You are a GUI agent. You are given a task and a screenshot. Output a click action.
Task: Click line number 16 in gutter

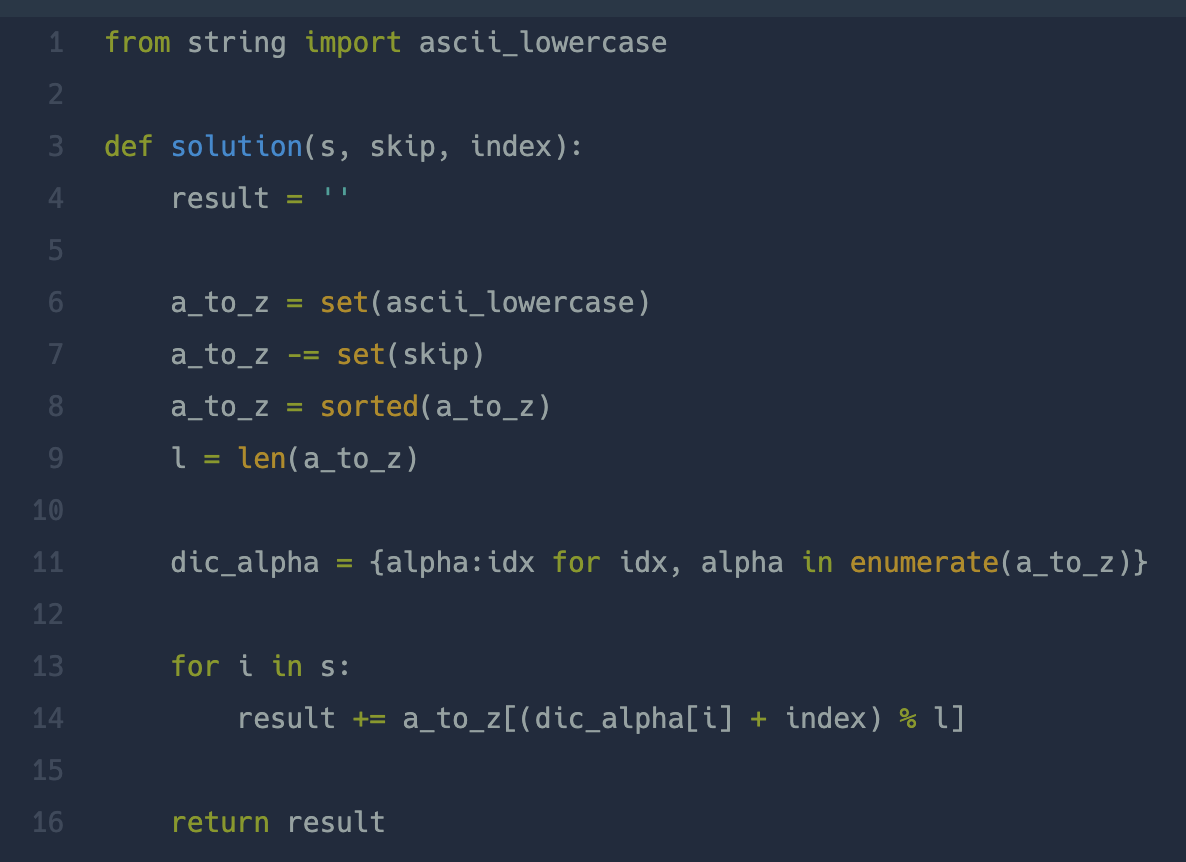(48, 823)
